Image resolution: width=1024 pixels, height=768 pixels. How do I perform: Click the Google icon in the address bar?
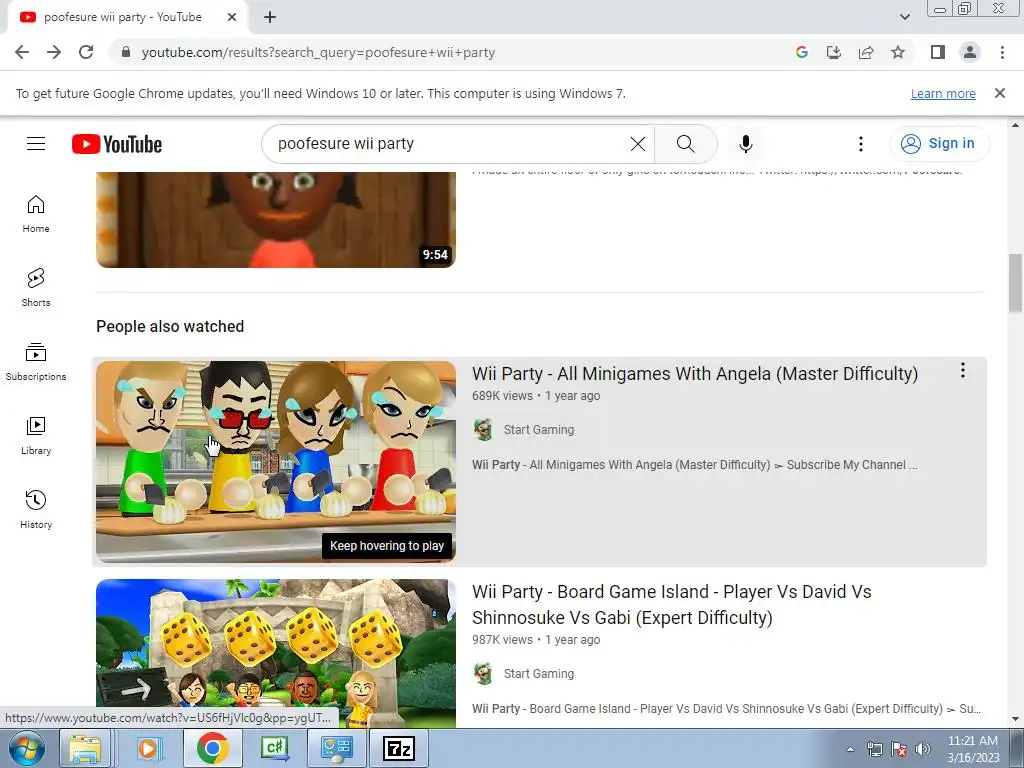pos(802,52)
